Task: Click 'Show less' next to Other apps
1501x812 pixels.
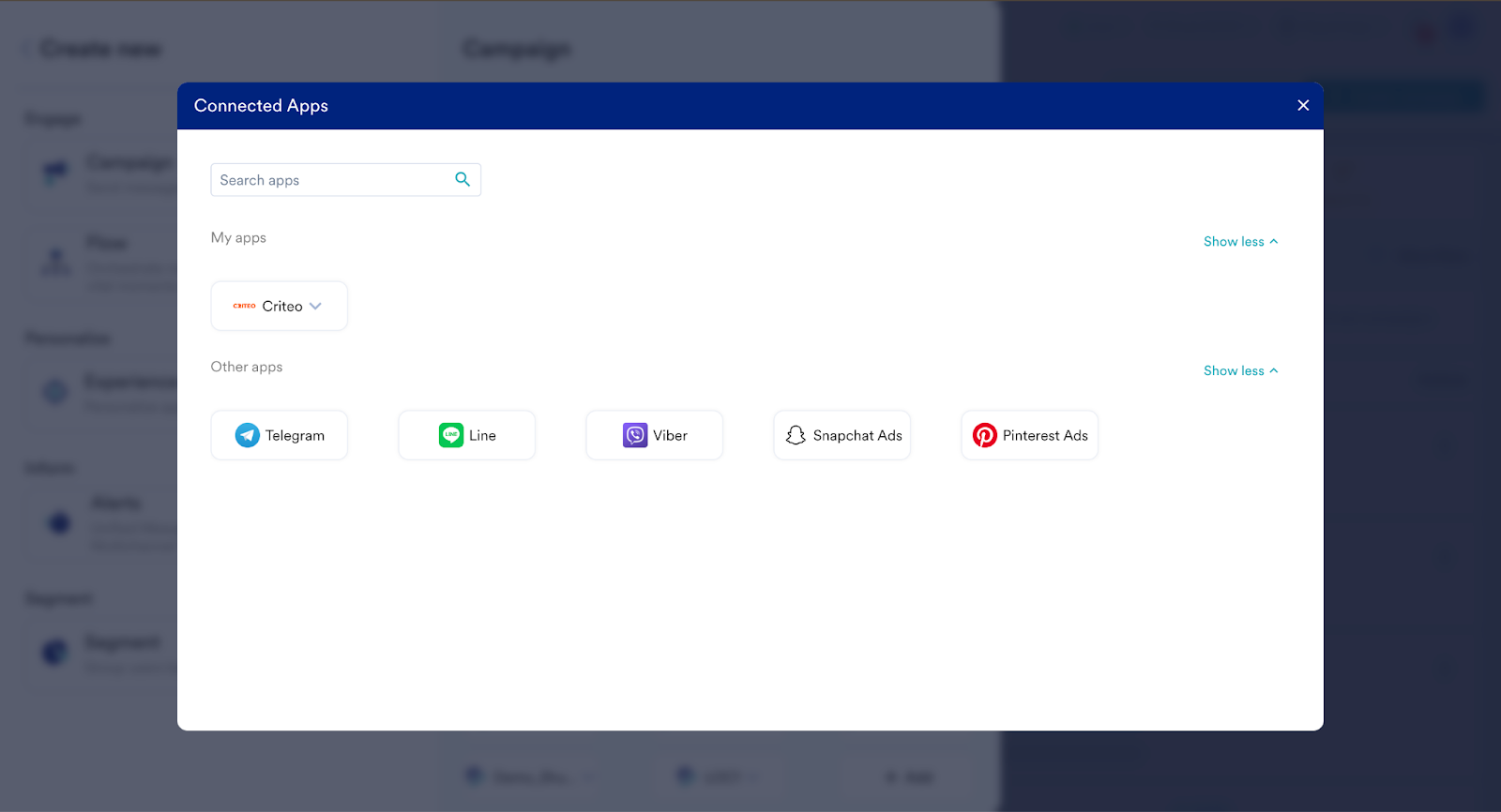Action: click(x=1234, y=371)
